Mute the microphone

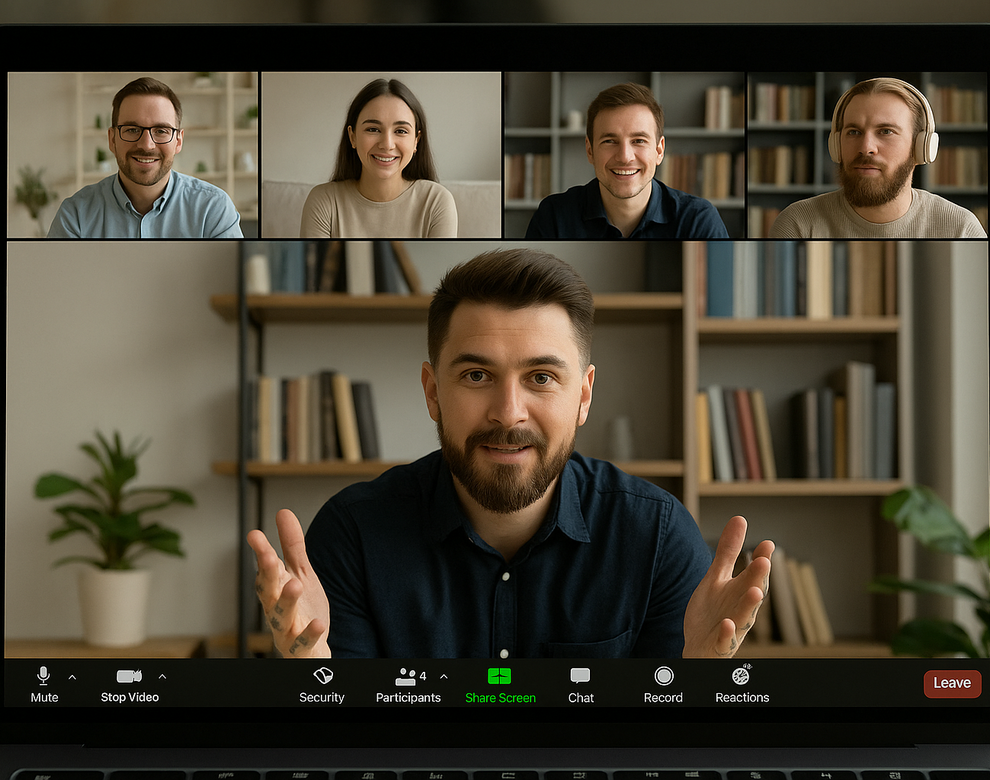click(44, 684)
